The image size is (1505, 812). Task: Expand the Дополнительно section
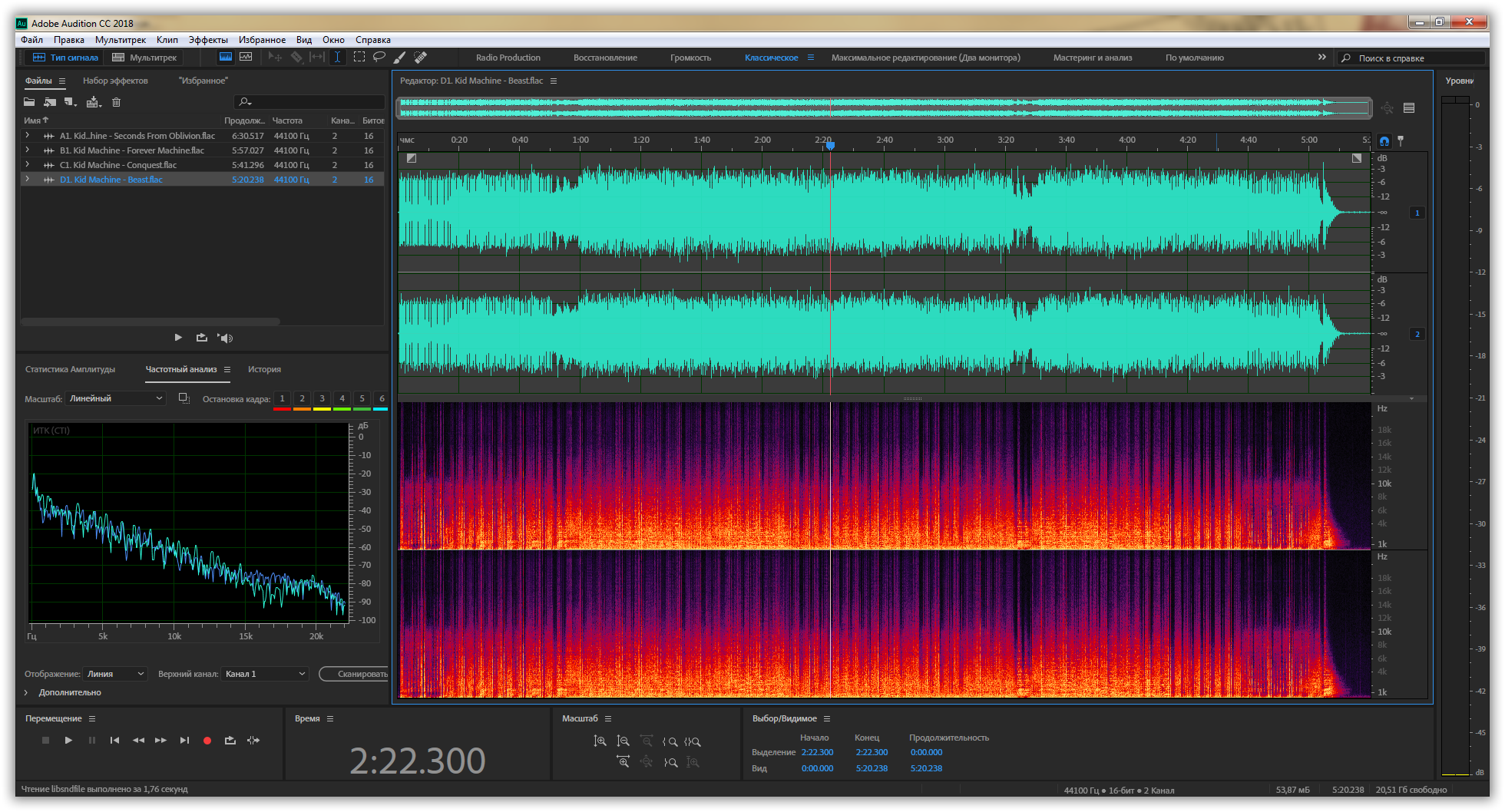(x=26, y=692)
